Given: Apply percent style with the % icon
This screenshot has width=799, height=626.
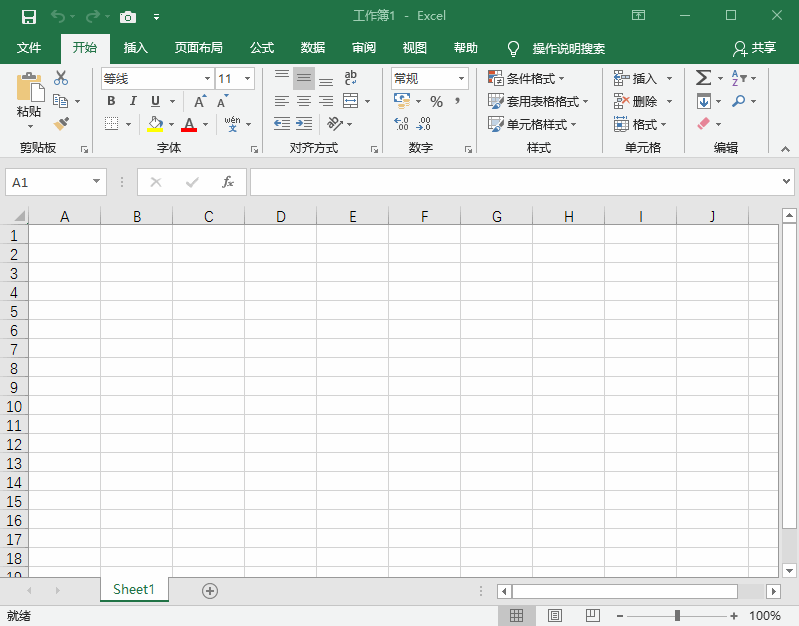Looking at the screenshot, I should [x=436, y=101].
